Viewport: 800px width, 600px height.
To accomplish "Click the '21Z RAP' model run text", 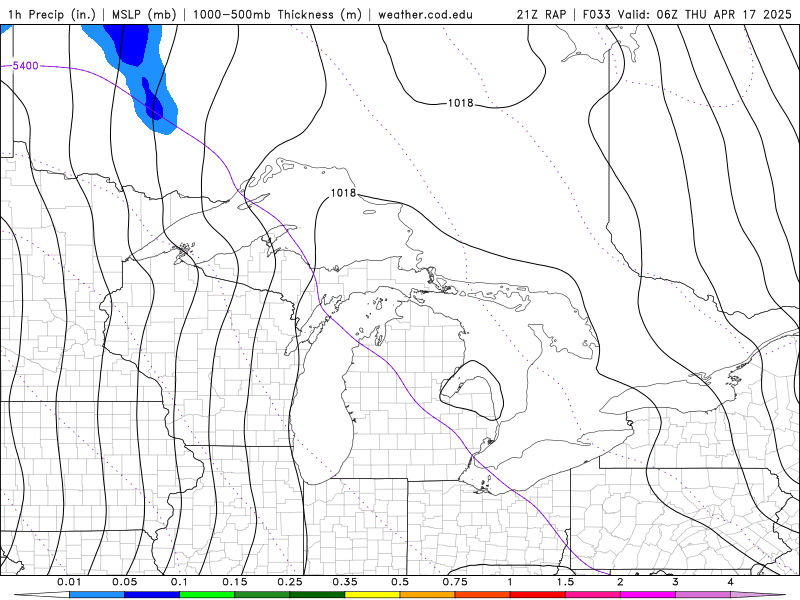I will 541,14.
